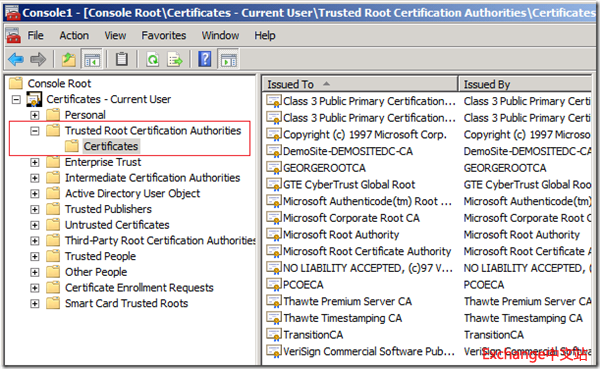Expand Third-Party Root Certification Authorities plus box
Viewport: 600px width, 369px height.
click(35, 241)
